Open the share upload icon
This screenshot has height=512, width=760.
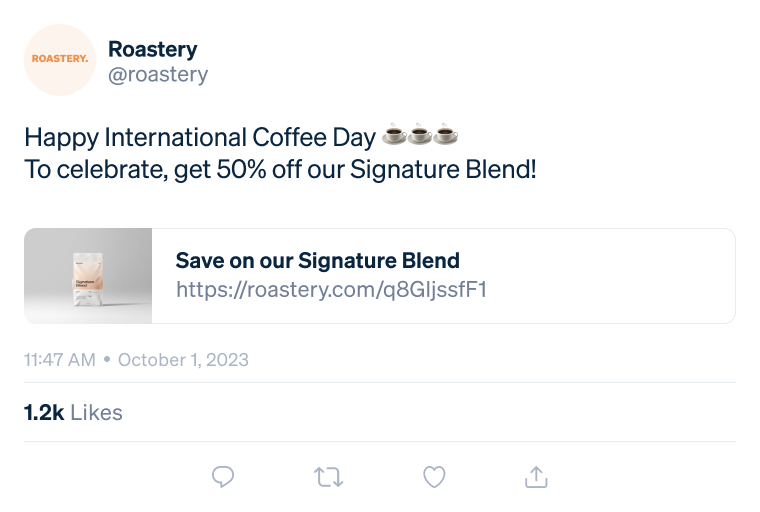pos(536,477)
